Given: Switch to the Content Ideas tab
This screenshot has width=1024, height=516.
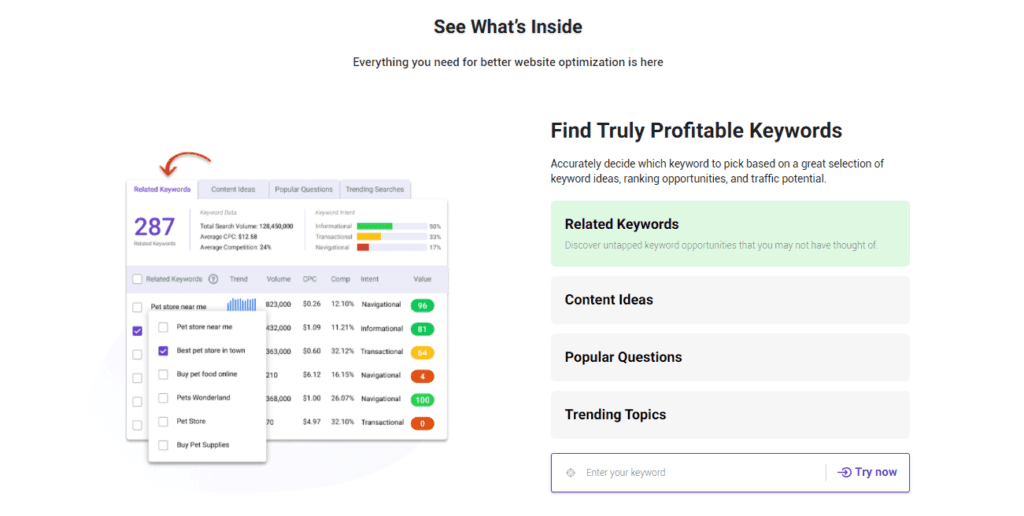Looking at the screenshot, I should (233, 189).
